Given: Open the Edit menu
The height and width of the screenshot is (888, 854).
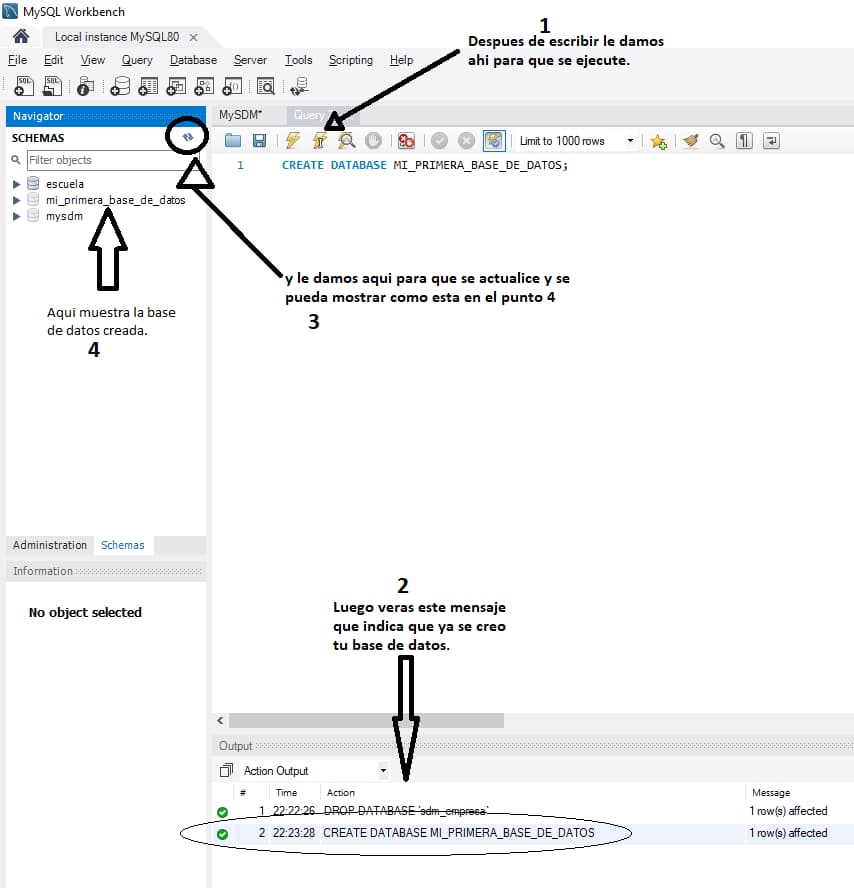Looking at the screenshot, I should tap(53, 60).
